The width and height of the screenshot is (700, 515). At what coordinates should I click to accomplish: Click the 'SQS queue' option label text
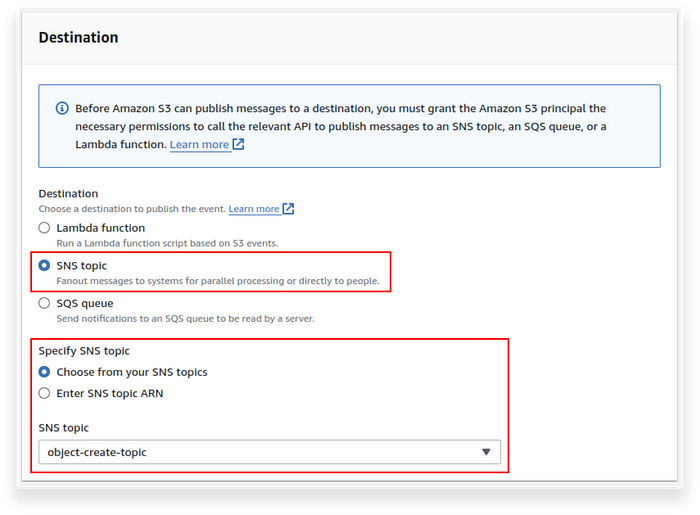[85, 303]
